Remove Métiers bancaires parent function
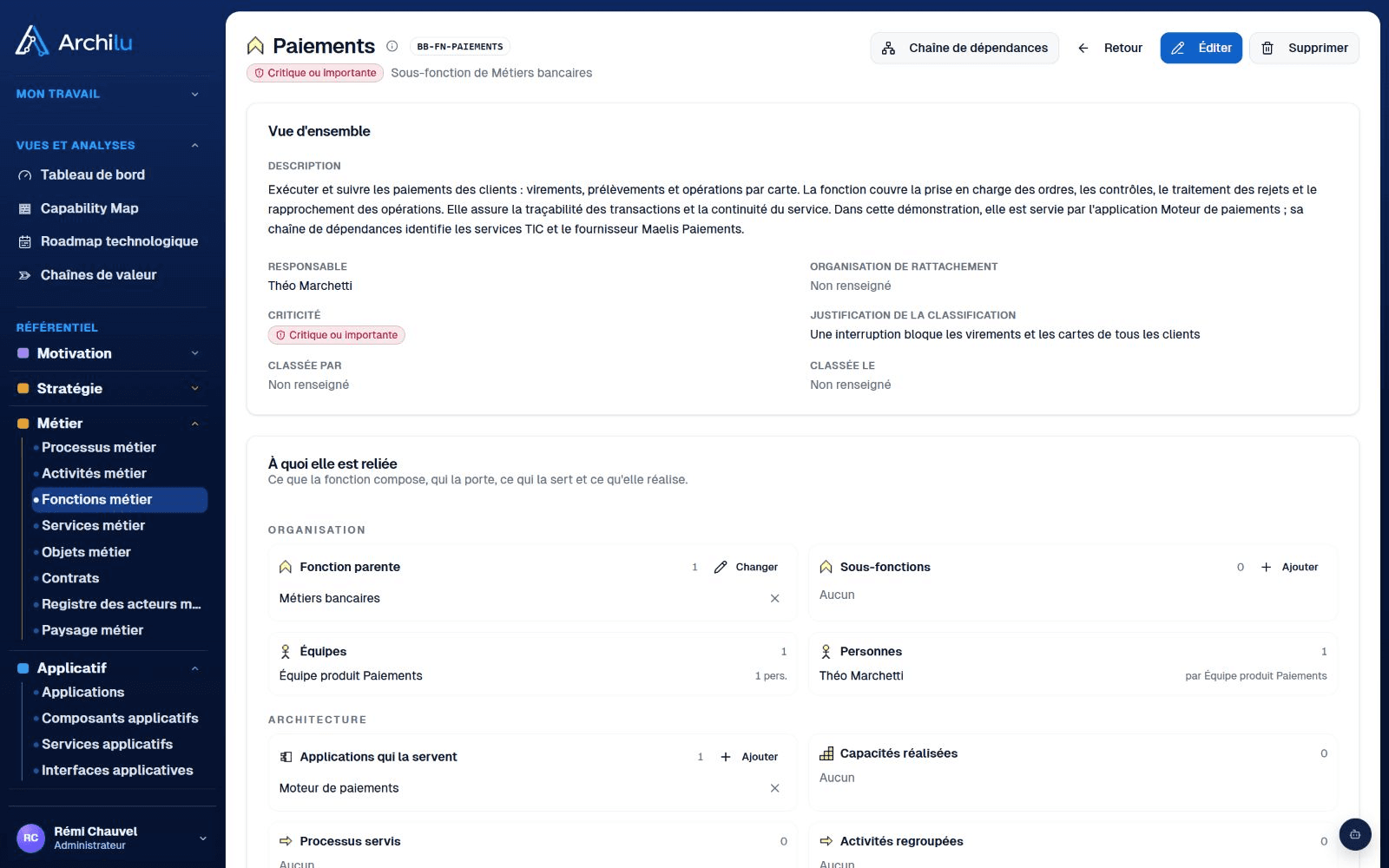 [x=774, y=598]
